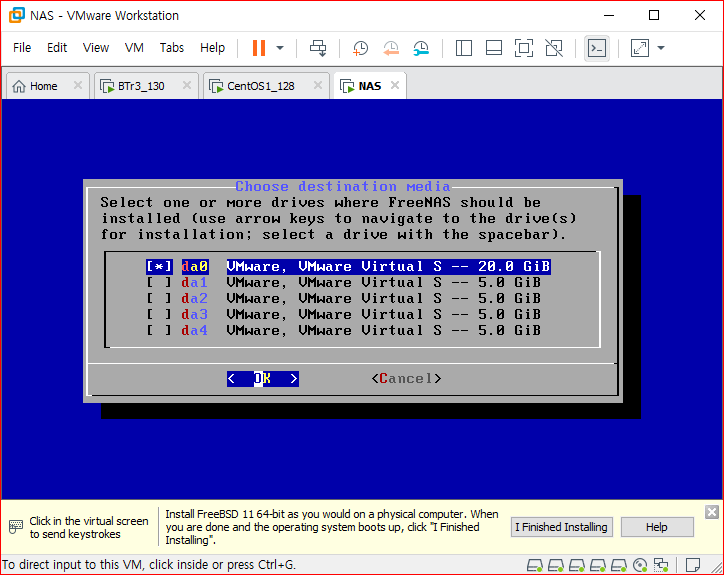Click the Help button in hint bar

click(x=657, y=527)
